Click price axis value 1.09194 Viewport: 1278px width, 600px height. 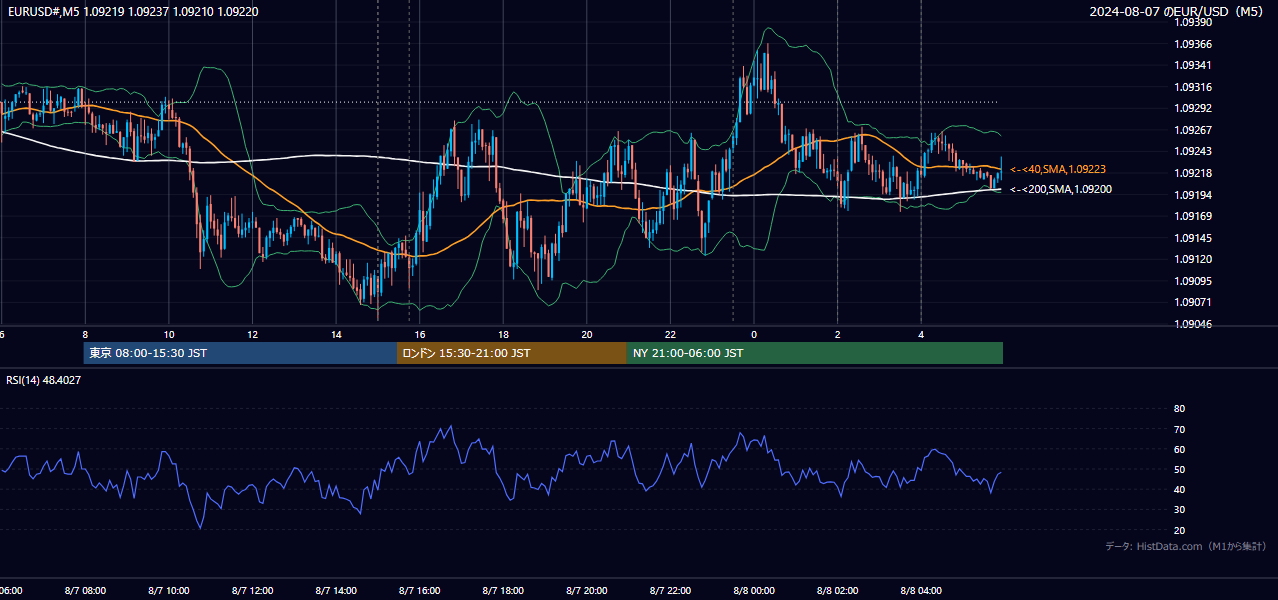click(1194, 195)
